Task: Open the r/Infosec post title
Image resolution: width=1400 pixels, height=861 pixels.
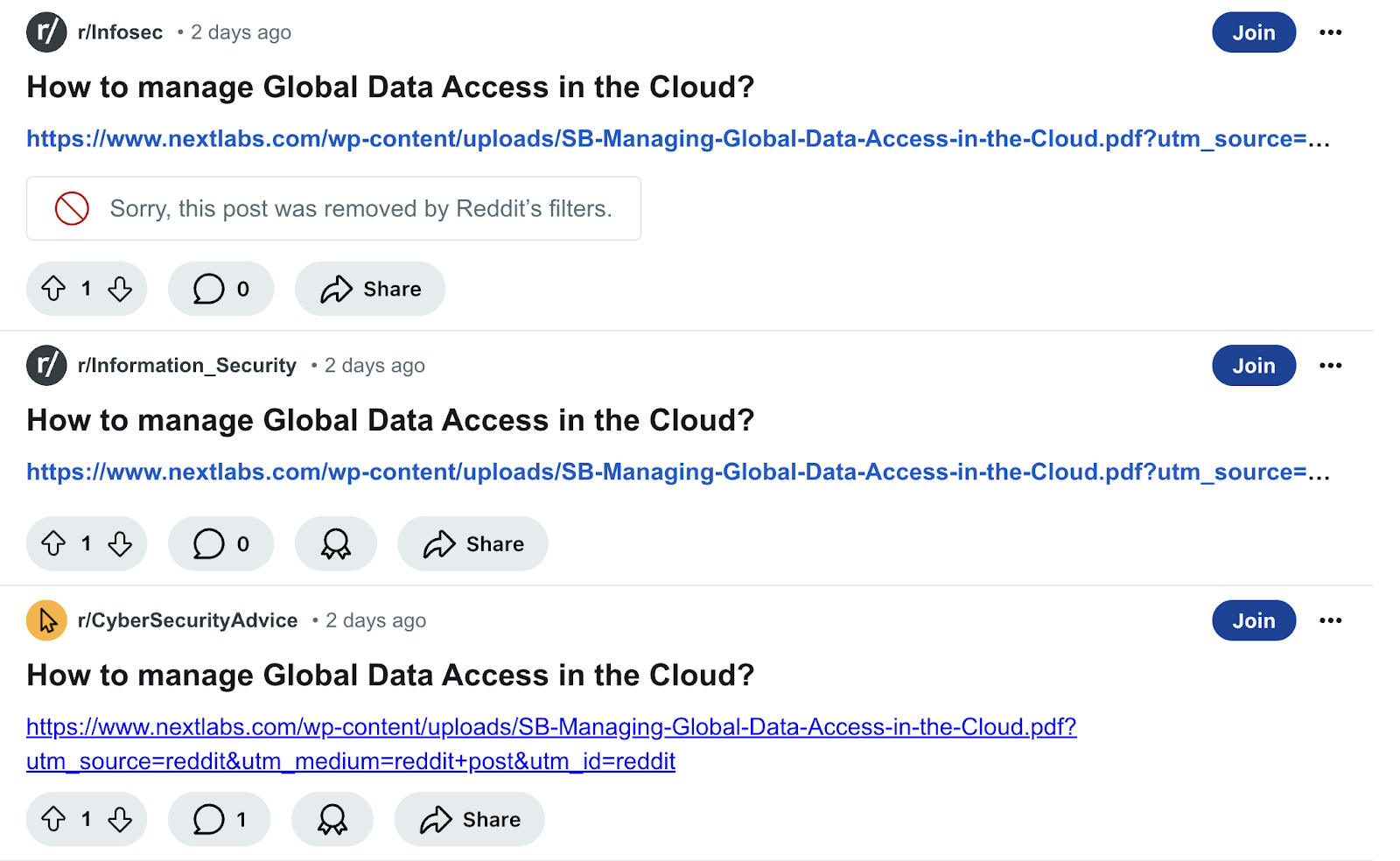Action: coord(390,87)
